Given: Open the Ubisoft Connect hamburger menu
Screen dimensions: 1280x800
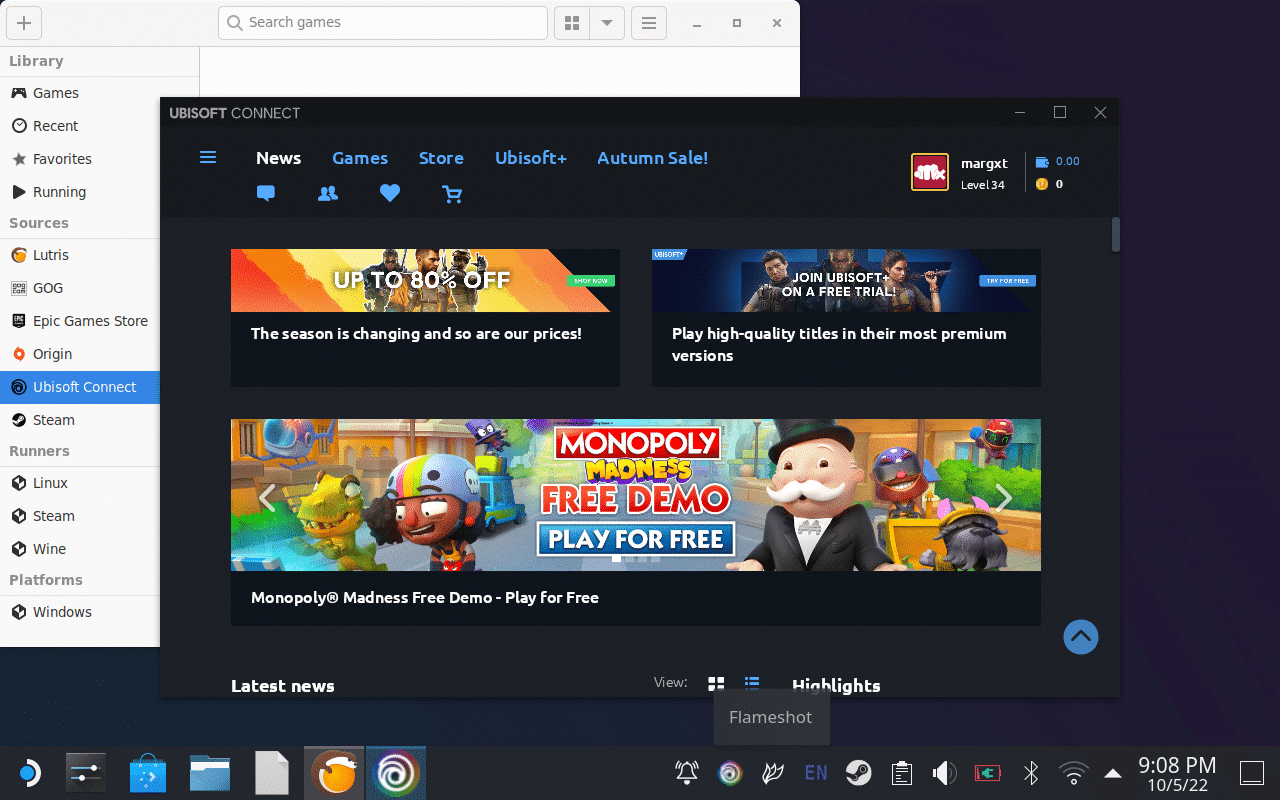Looking at the screenshot, I should pyautogui.click(x=208, y=157).
